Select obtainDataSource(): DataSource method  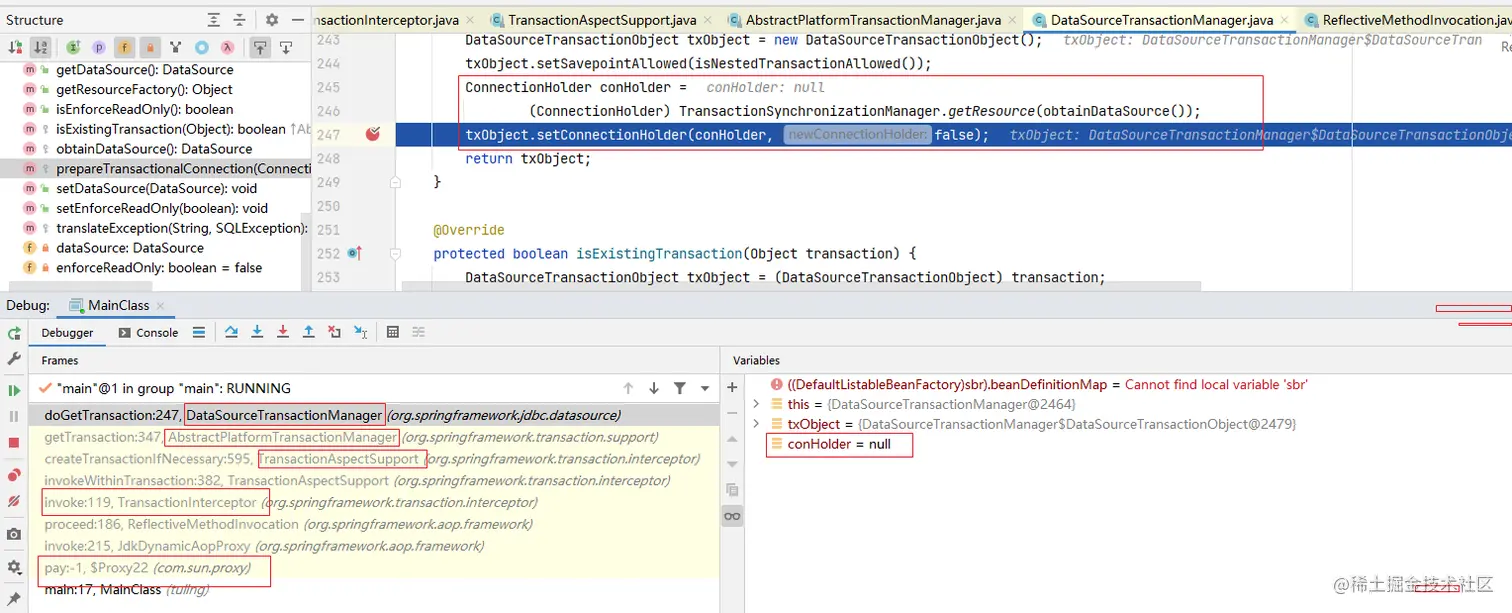[x=154, y=149]
